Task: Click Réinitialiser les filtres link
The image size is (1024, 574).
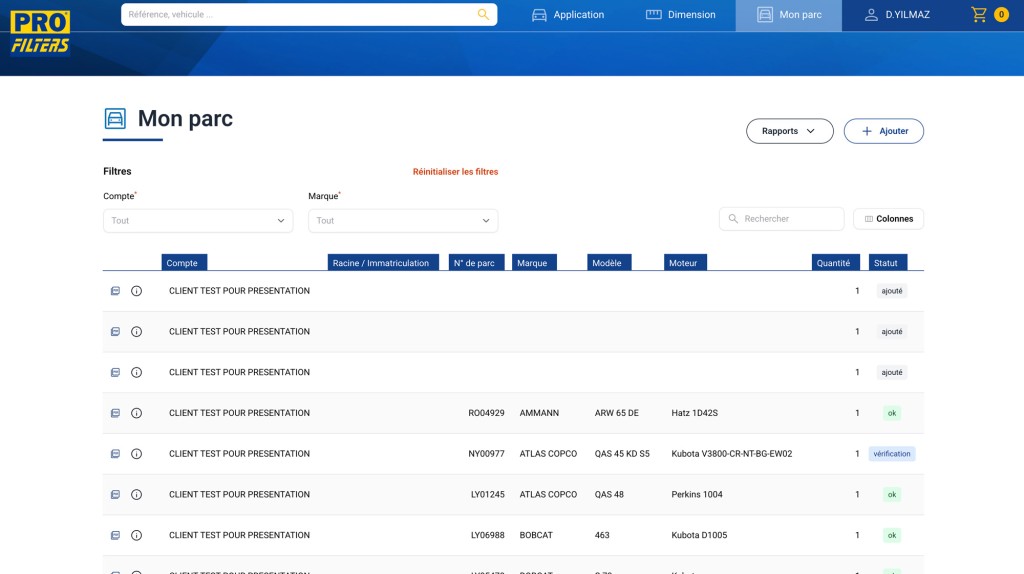Action: click(455, 172)
